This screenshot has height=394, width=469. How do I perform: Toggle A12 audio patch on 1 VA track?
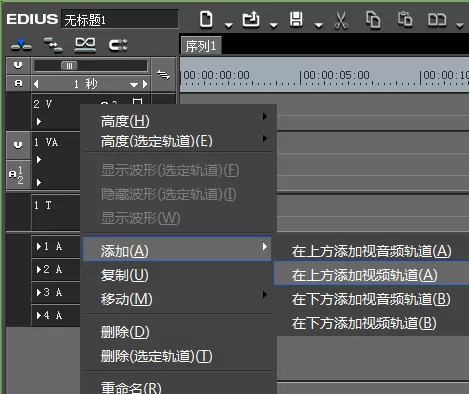[x=18, y=175]
